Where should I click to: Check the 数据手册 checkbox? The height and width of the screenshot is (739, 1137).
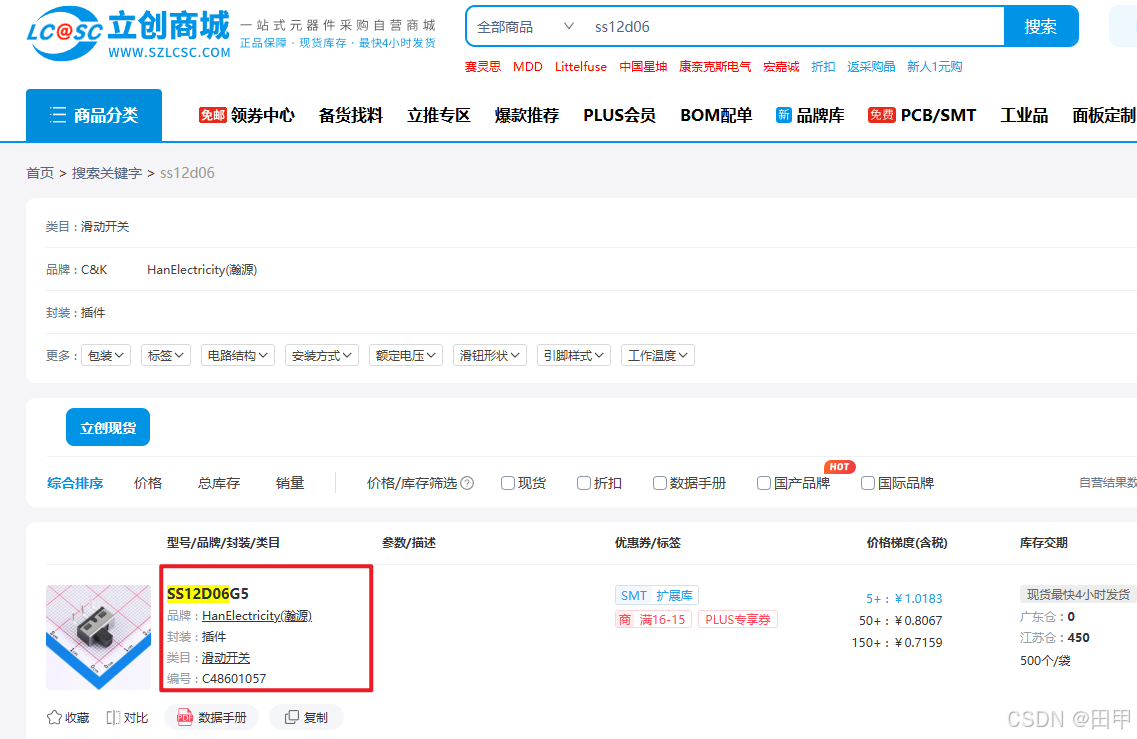click(x=660, y=483)
